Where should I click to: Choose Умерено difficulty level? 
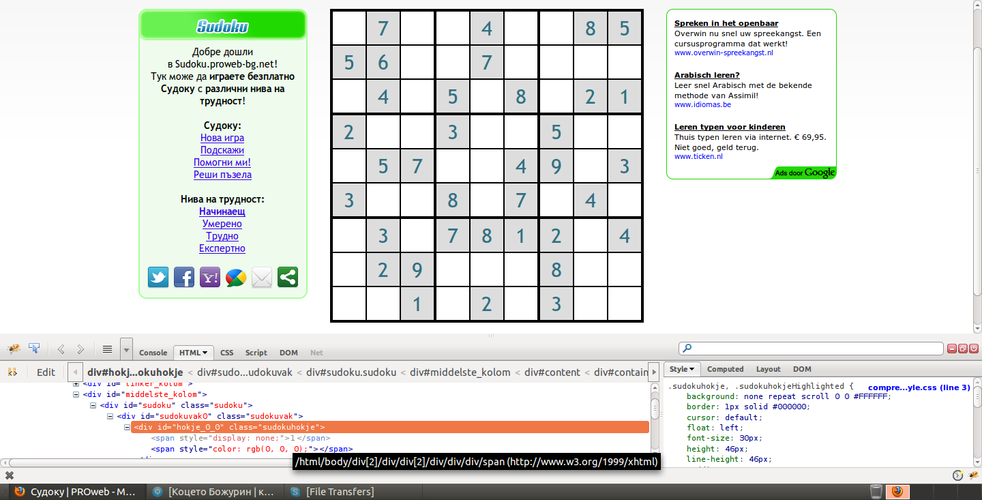tap(222, 224)
